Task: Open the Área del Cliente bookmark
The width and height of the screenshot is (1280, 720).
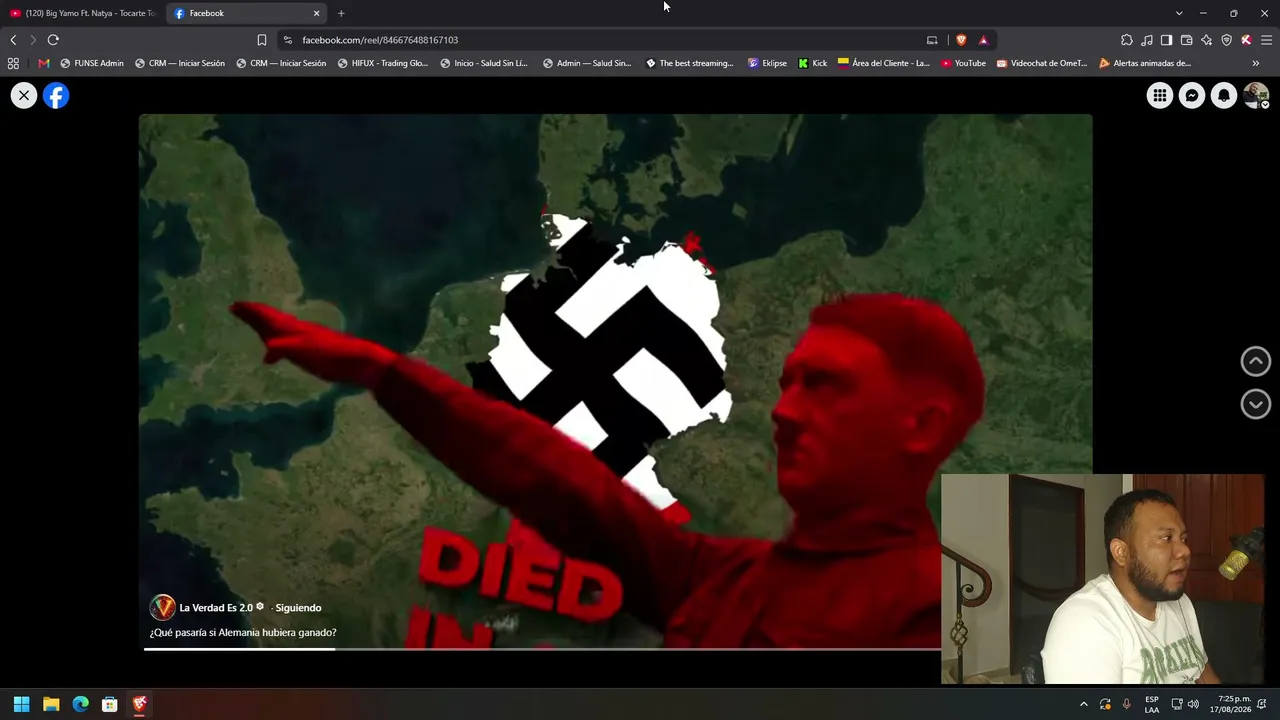Action: click(884, 63)
